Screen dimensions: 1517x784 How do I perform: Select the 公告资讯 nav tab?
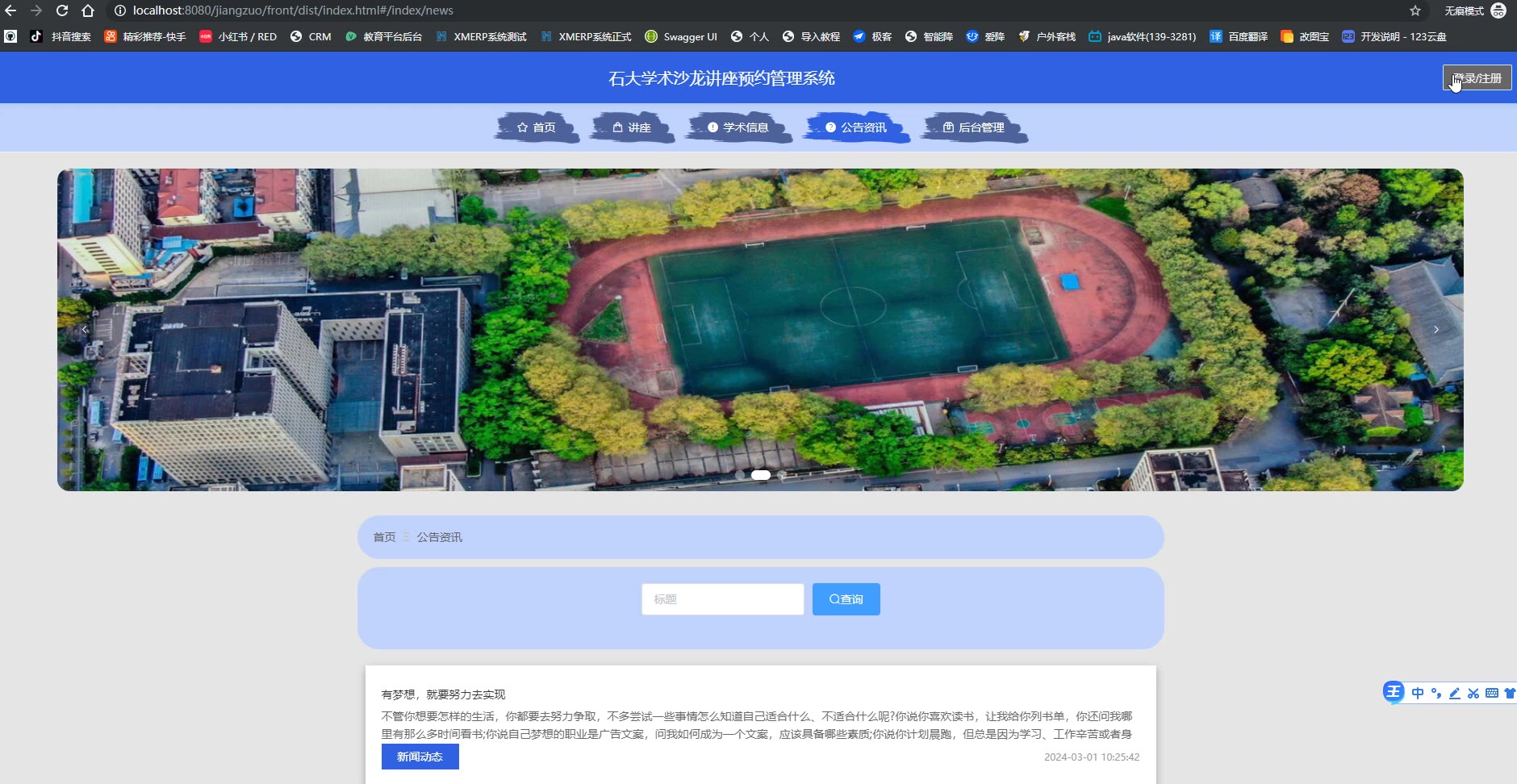point(856,127)
